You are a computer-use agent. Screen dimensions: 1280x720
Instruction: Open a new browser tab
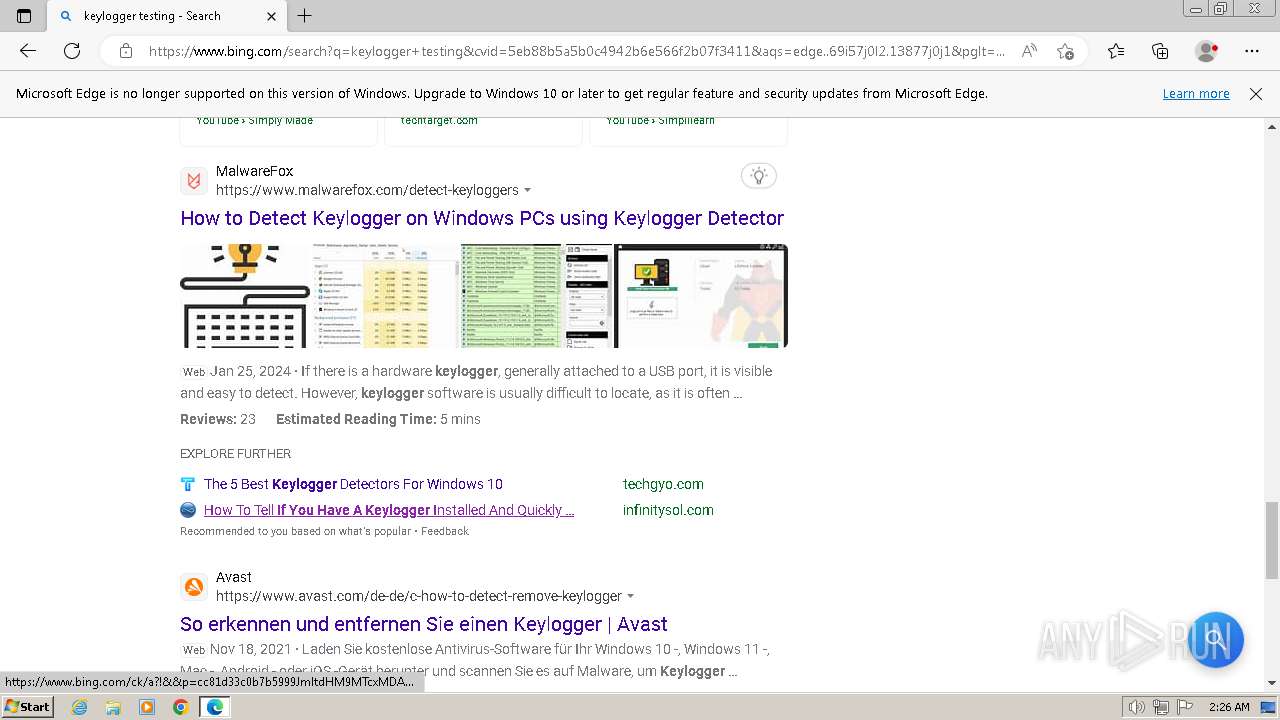[305, 16]
